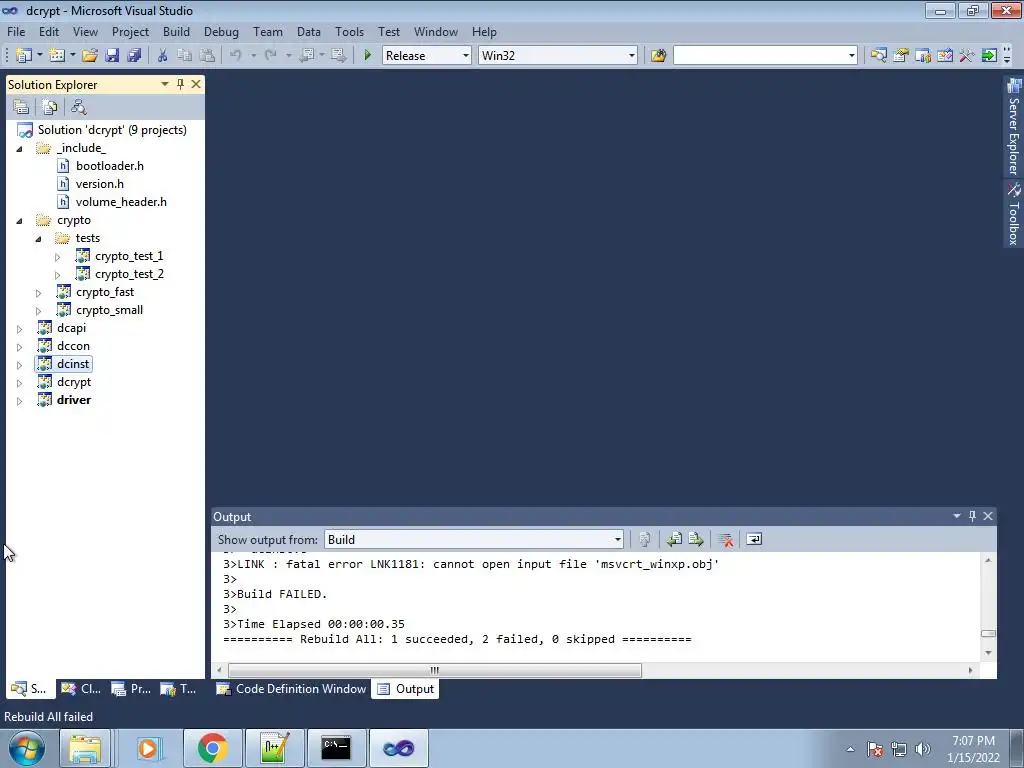This screenshot has height=768, width=1024.
Task: Open the Project menu
Action: click(131, 31)
